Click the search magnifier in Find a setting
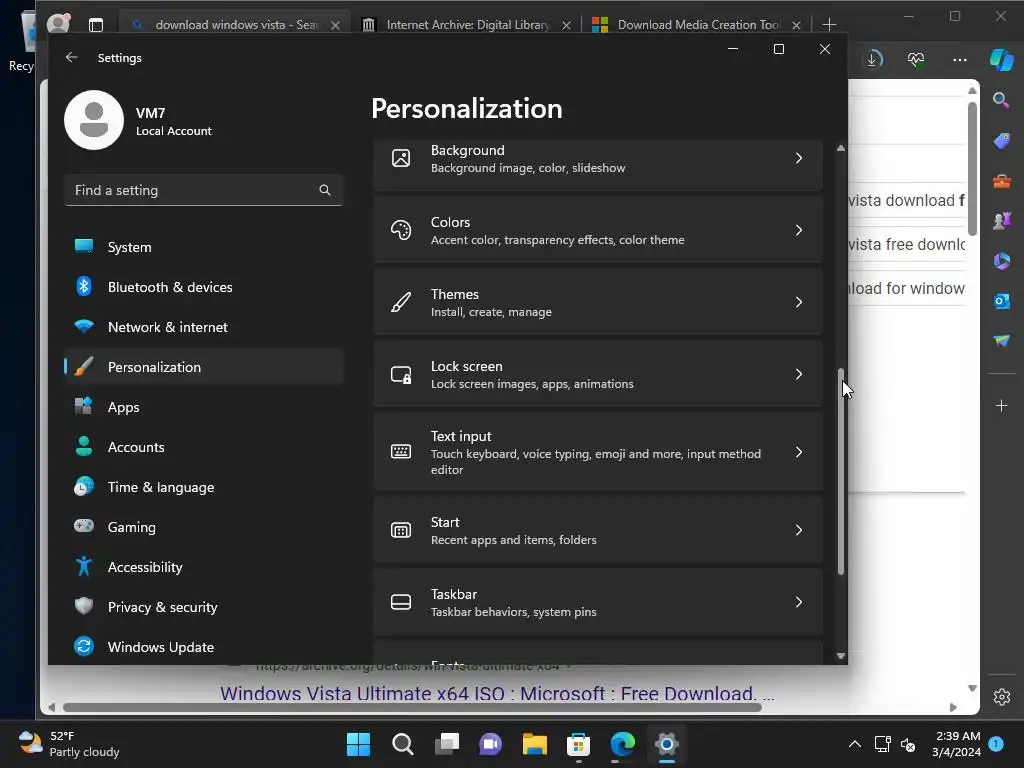The width and height of the screenshot is (1024, 768). point(325,190)
